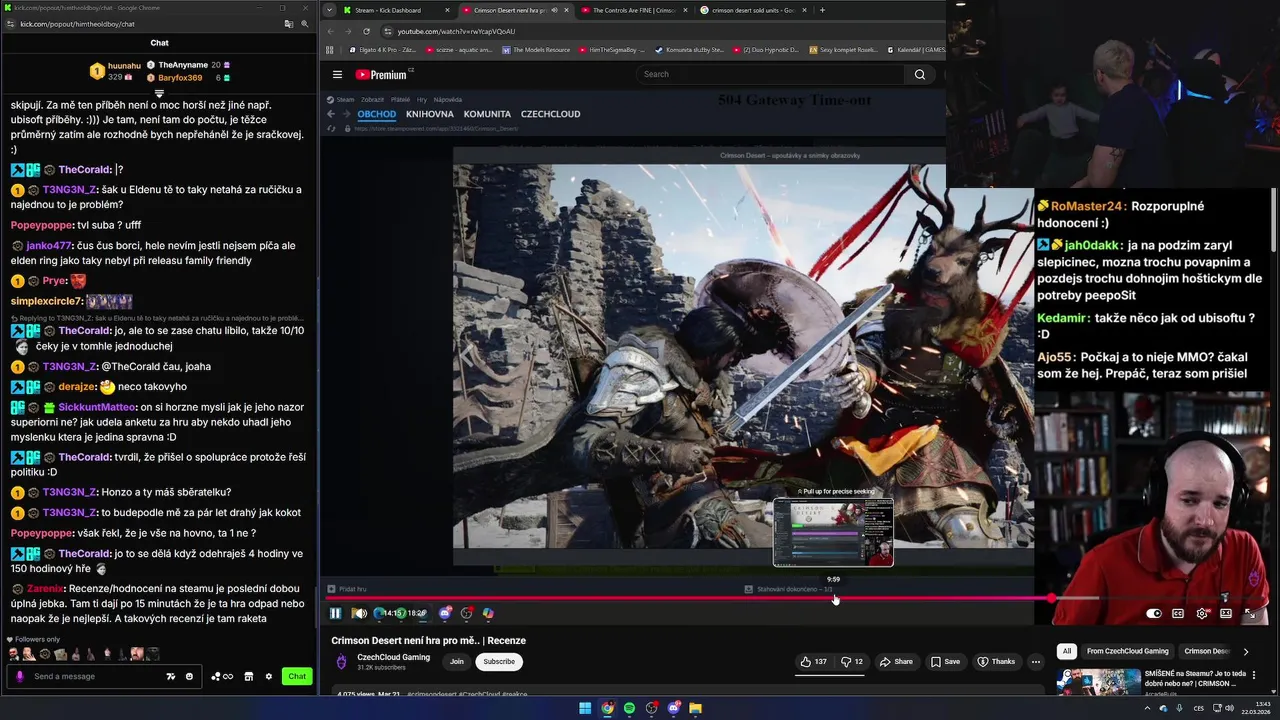Open CzechCloud Gaming channel avatar
The height and width of the screenshot is (720, 1280).
341,661
